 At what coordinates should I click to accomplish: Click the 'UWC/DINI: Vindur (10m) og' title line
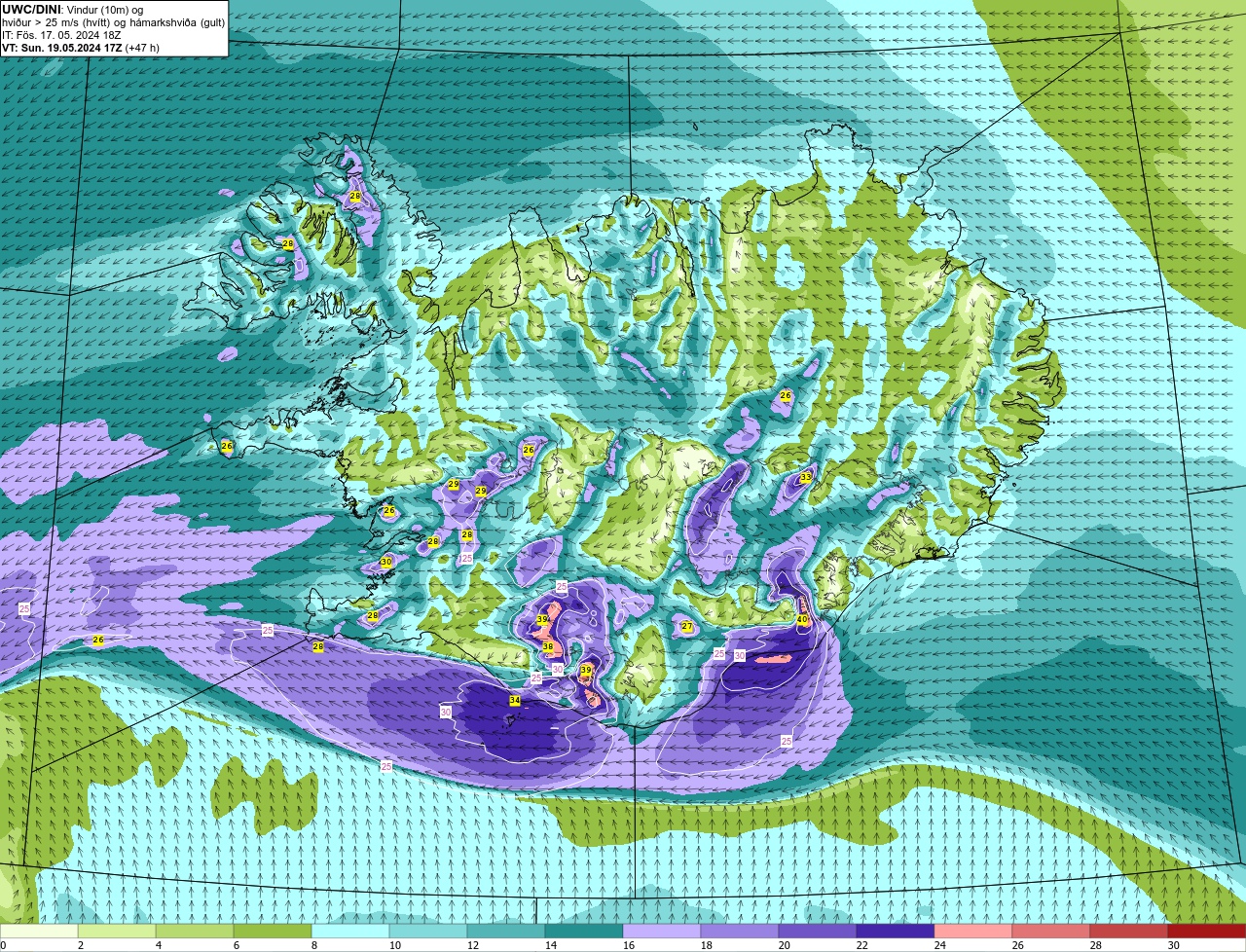73,10
